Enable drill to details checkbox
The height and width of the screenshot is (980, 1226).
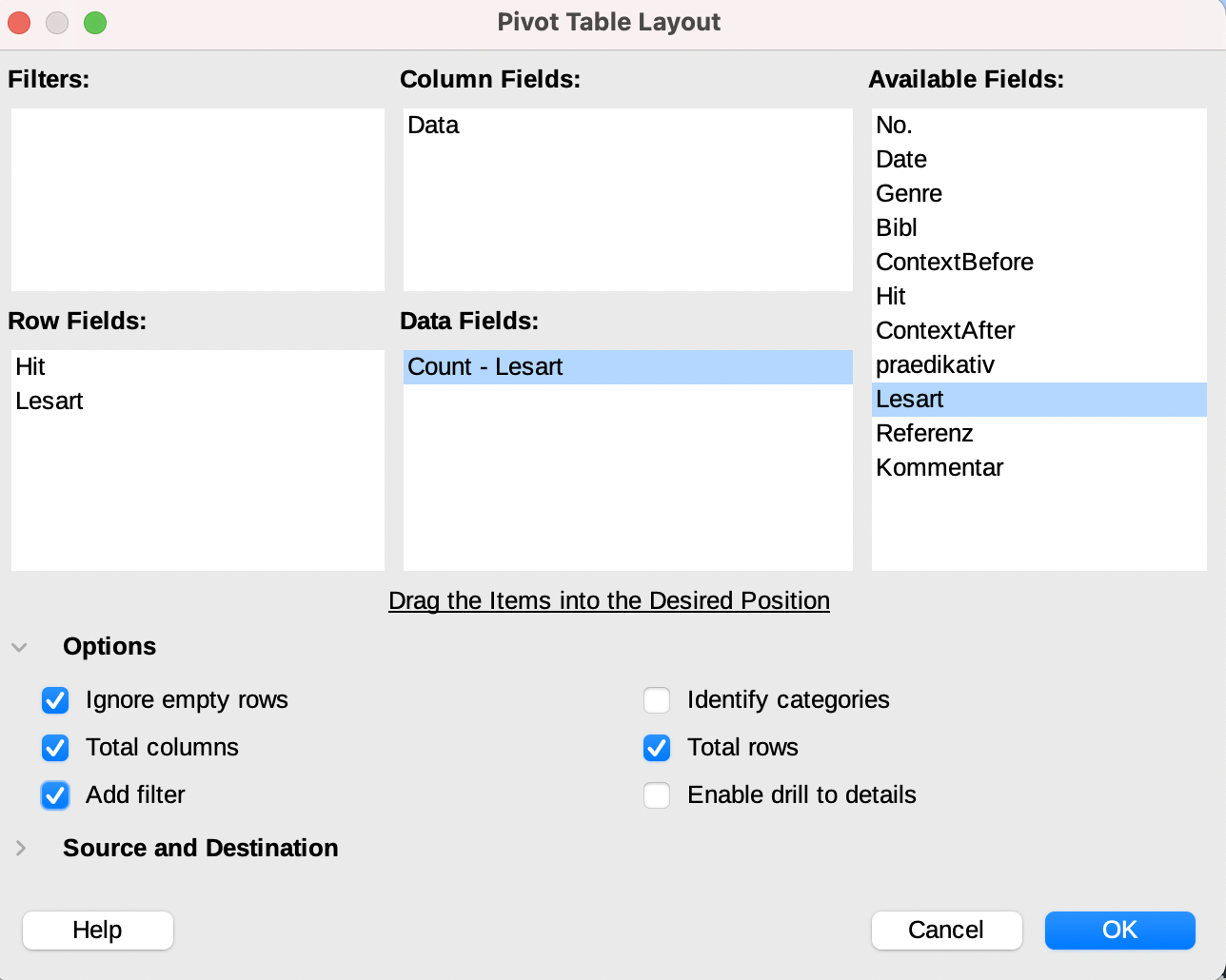pyautogui.click(x=657, y=795)
